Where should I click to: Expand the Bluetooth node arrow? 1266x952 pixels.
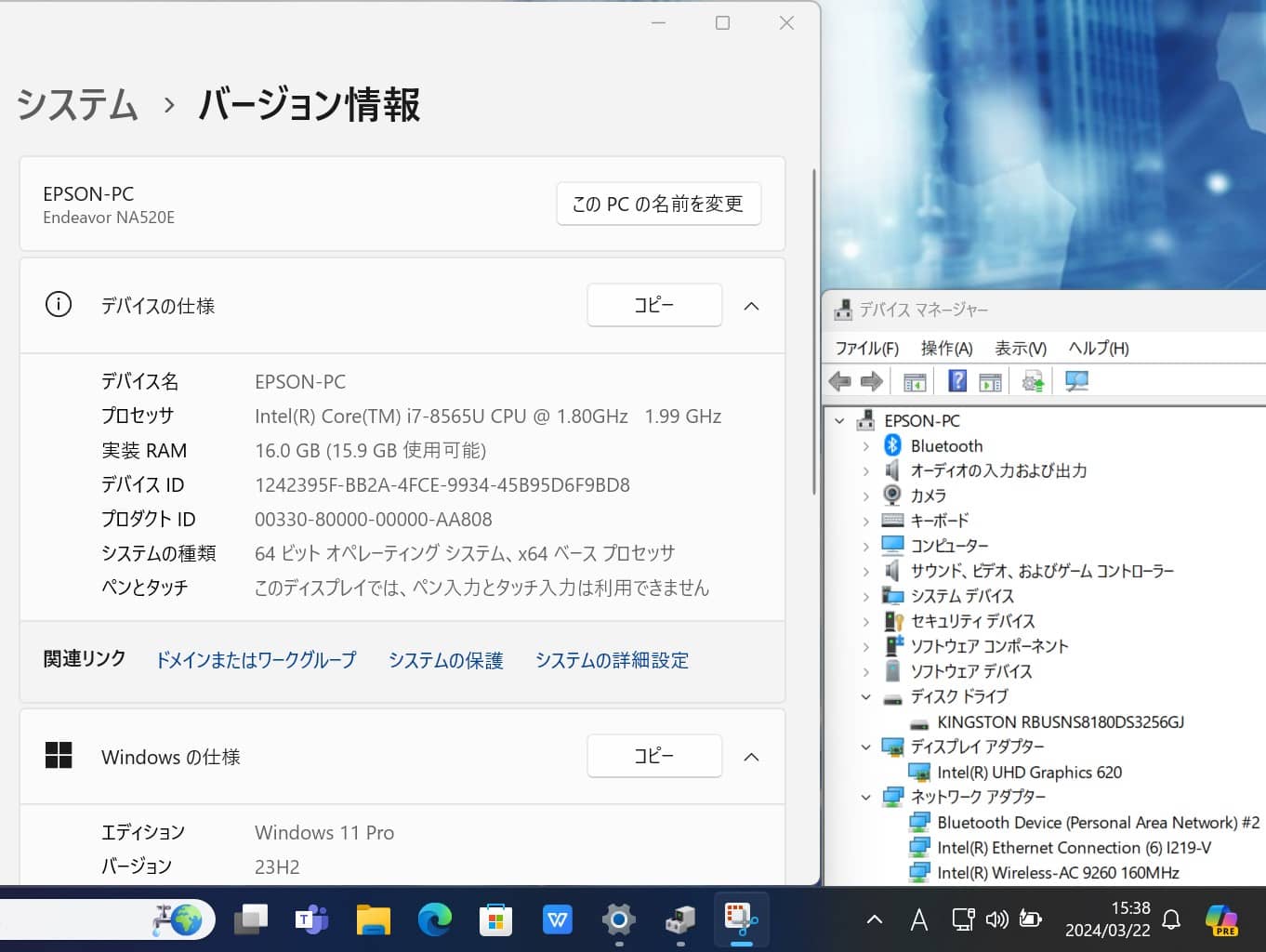click(x=866, y=446)
